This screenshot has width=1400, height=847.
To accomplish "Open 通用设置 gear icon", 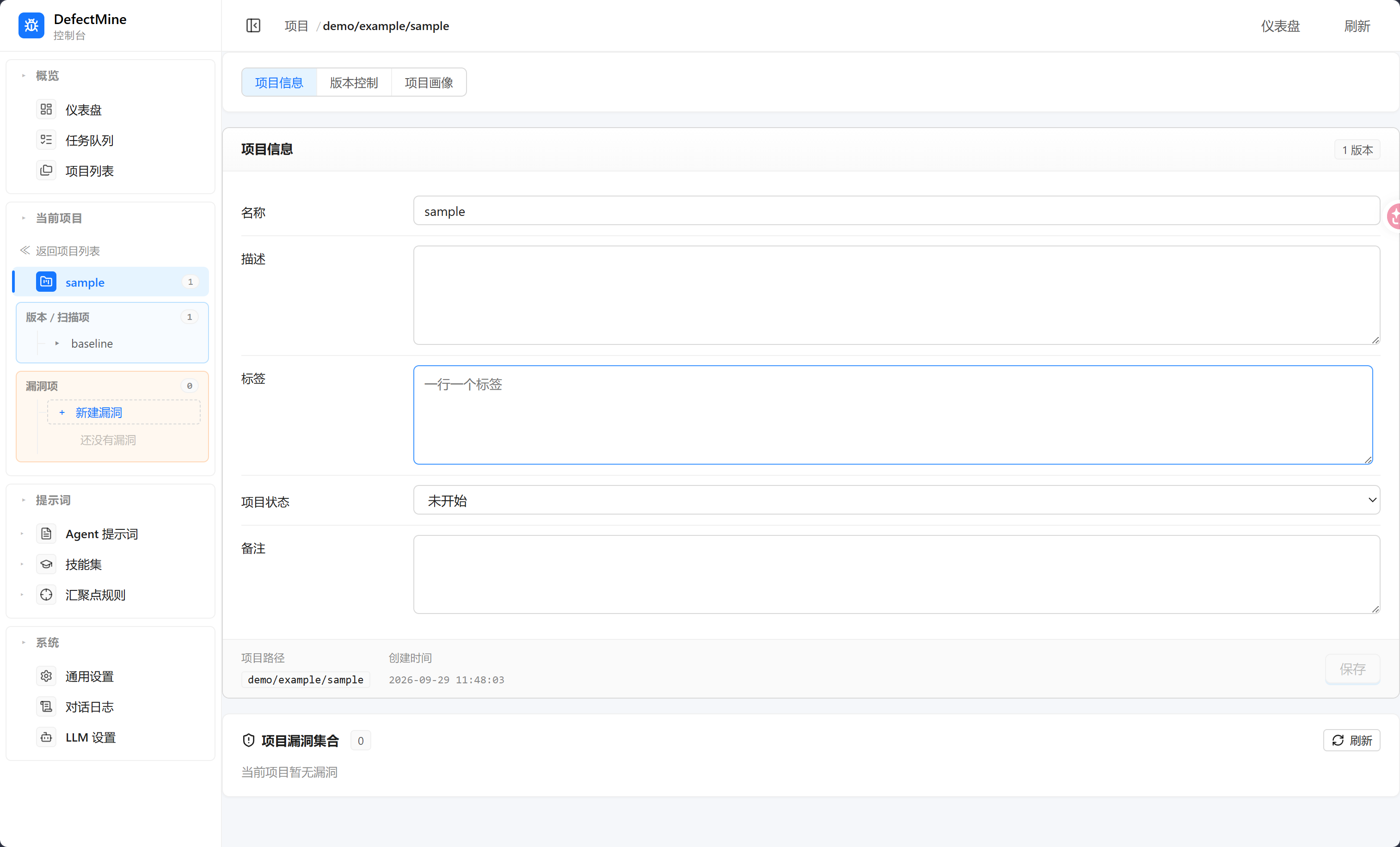I will 46,676.
